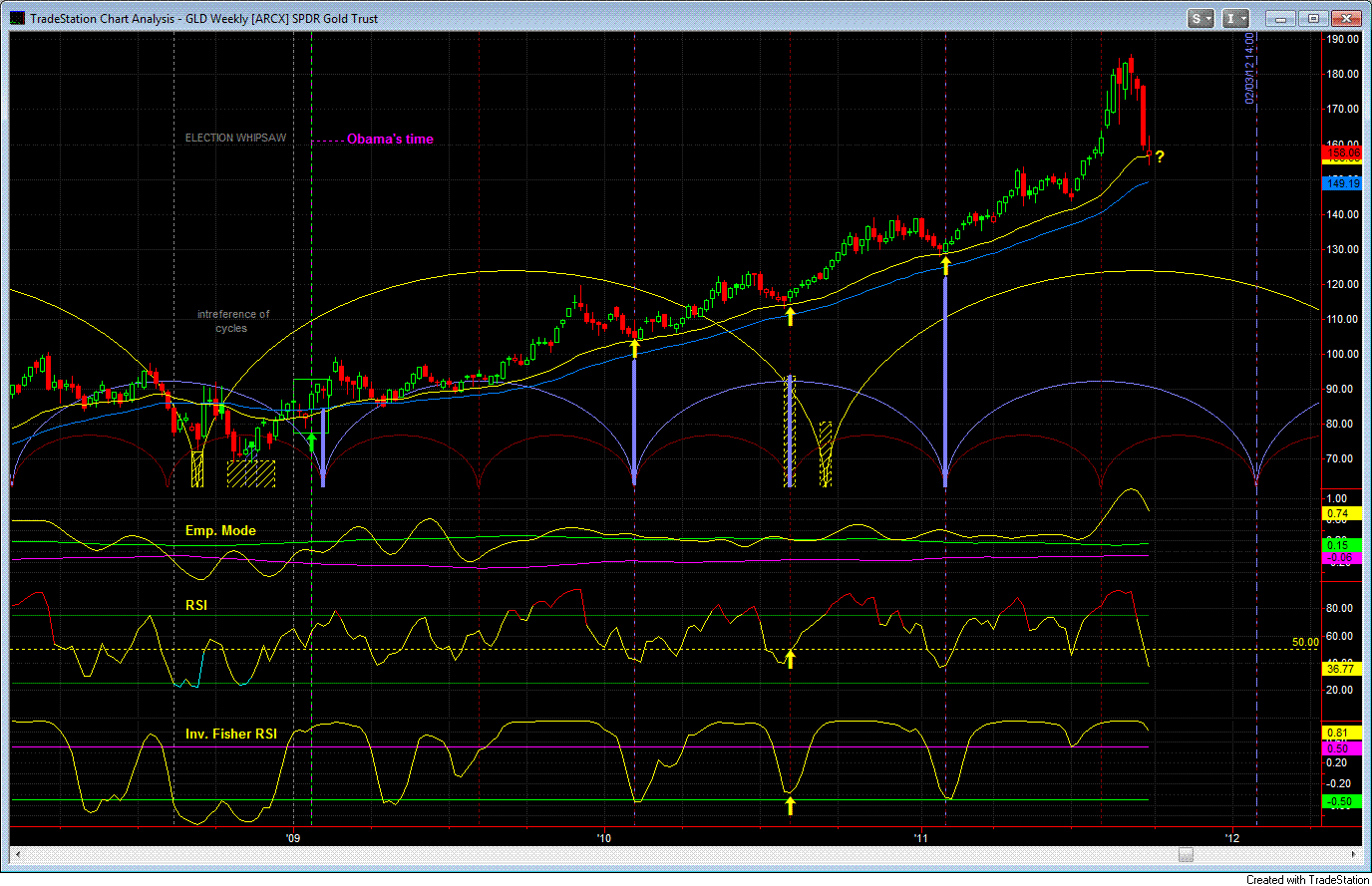Click the horizontal scrollbar thumb
Viewport: 1372px width, 886px height.
point(1186,854)
